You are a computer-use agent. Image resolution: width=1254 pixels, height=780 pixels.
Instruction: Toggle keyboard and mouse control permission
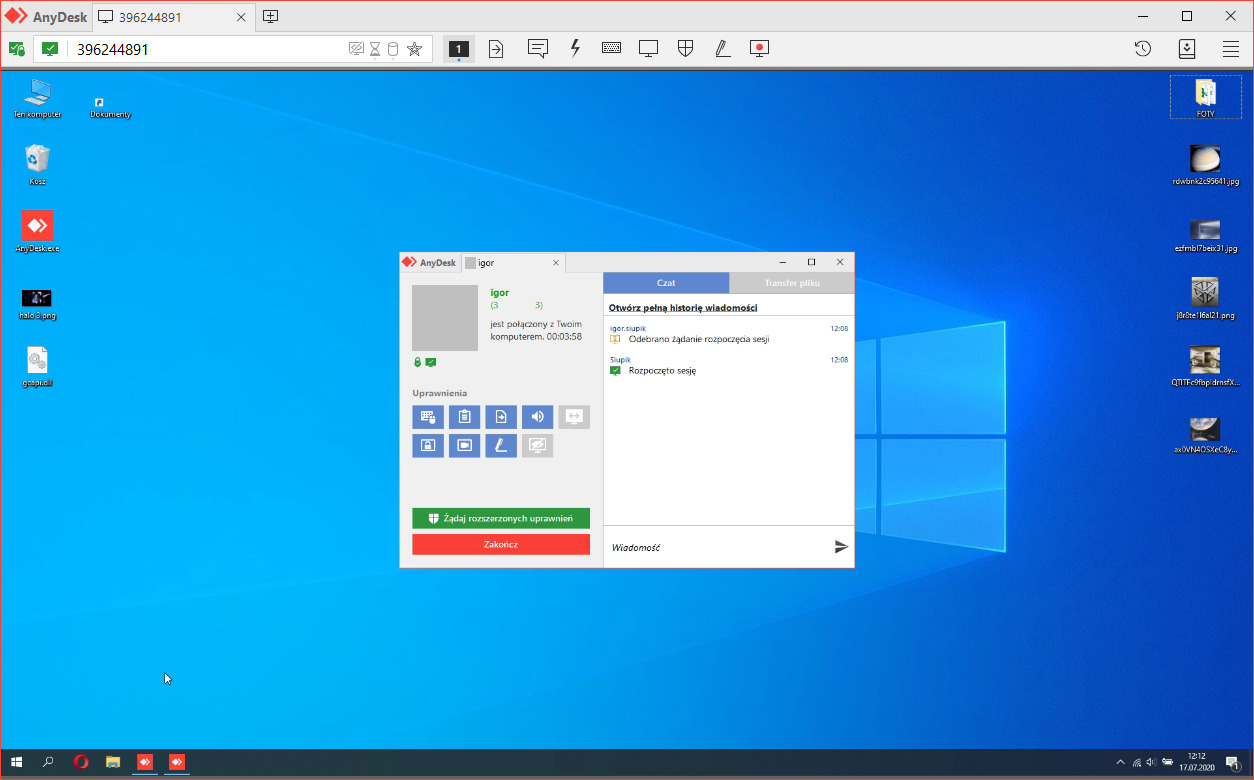click(x=428, y=417)
